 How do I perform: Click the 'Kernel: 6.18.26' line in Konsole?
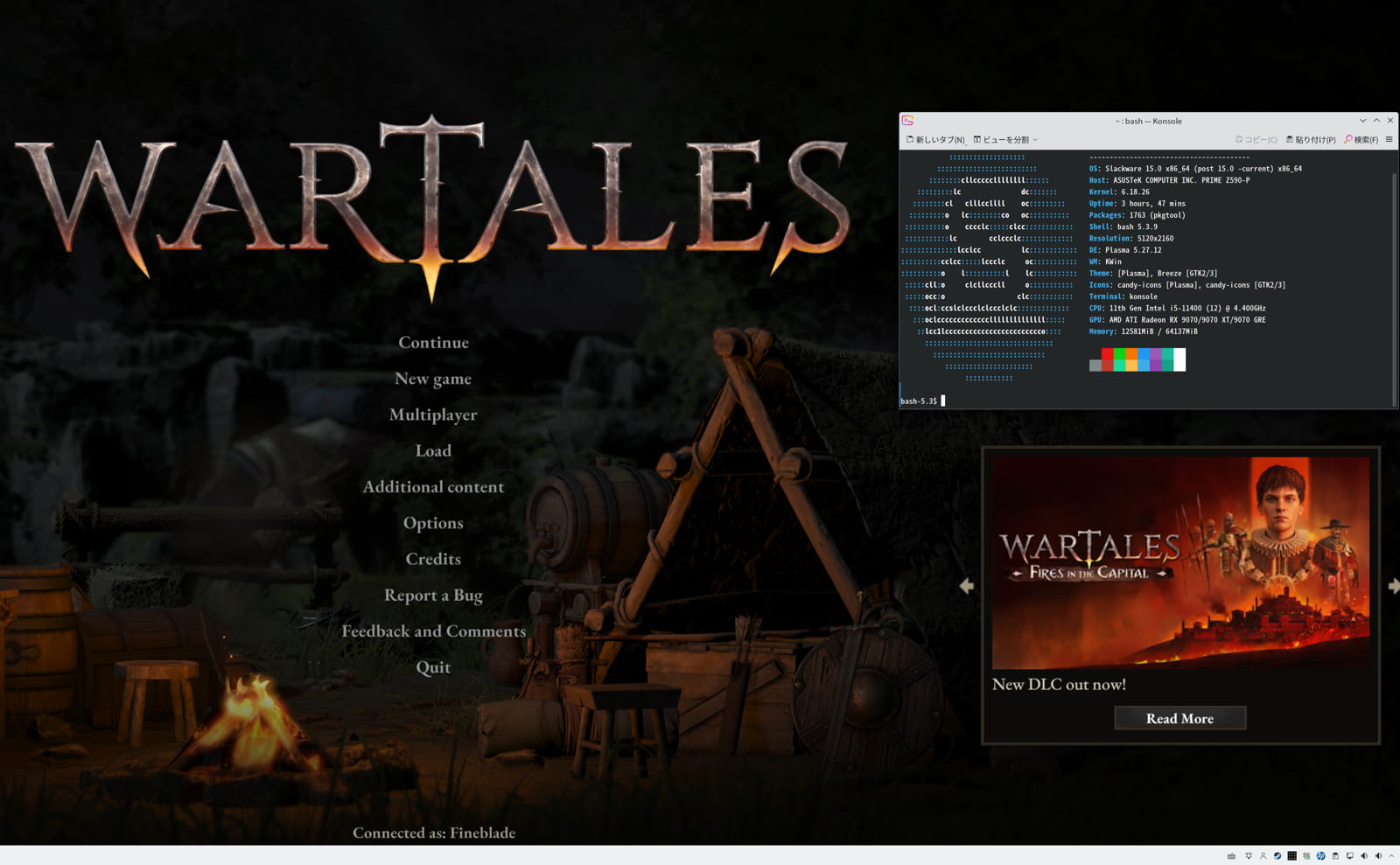tap(1119, 192)
